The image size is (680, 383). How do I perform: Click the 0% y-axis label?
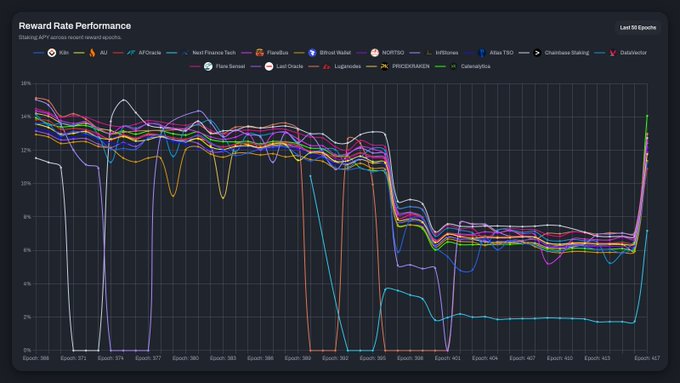click(27, 350)
